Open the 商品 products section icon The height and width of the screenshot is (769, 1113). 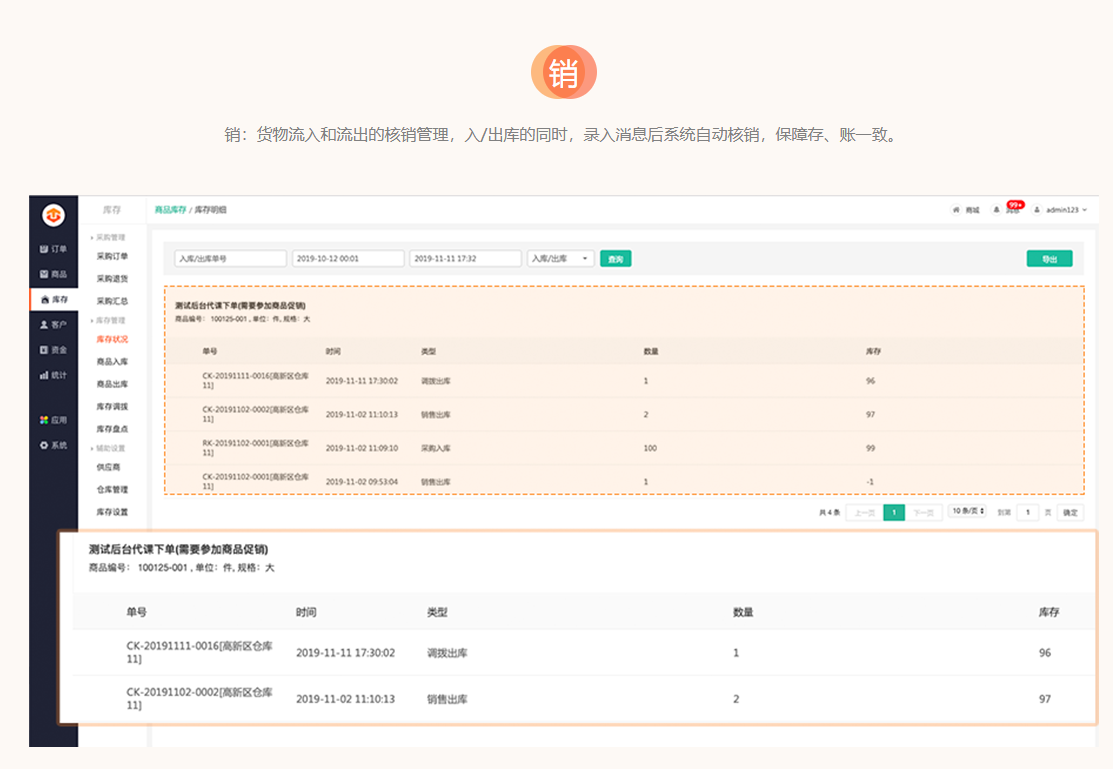click(x=44, y=274)
